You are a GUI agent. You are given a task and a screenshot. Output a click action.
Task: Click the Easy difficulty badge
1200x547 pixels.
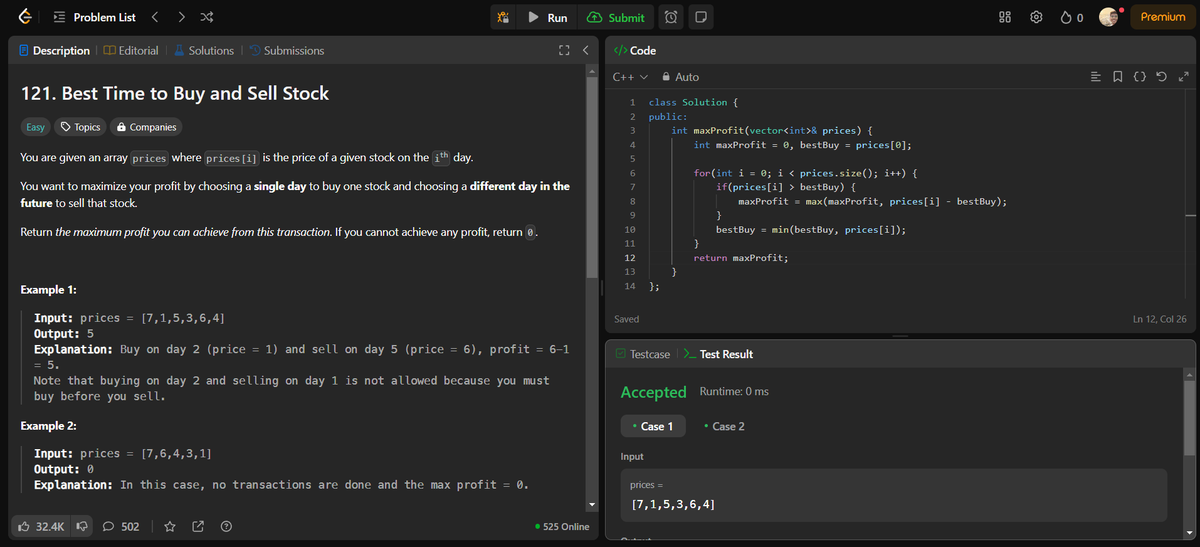(x=35, y=127)
